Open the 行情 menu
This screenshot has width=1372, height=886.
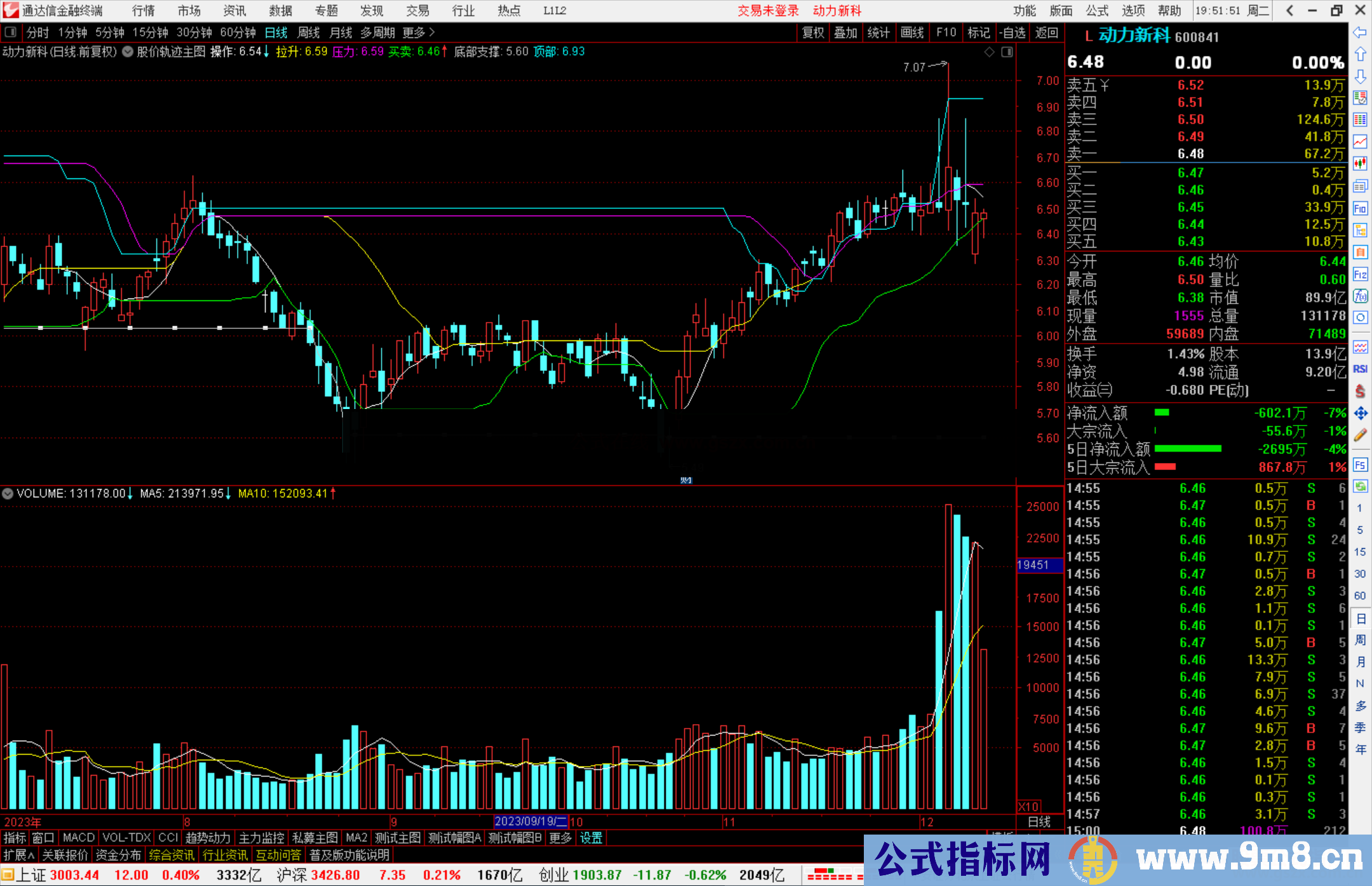[x=143, y=10]
